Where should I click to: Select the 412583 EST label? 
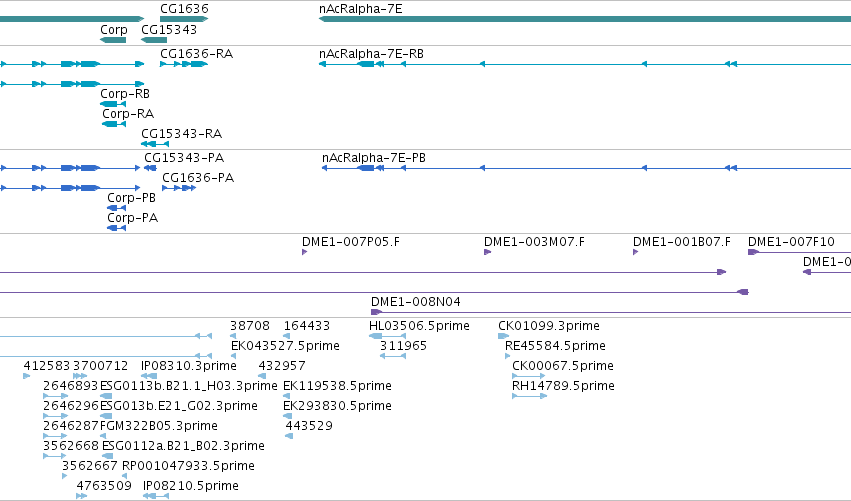tap(47, 366)
